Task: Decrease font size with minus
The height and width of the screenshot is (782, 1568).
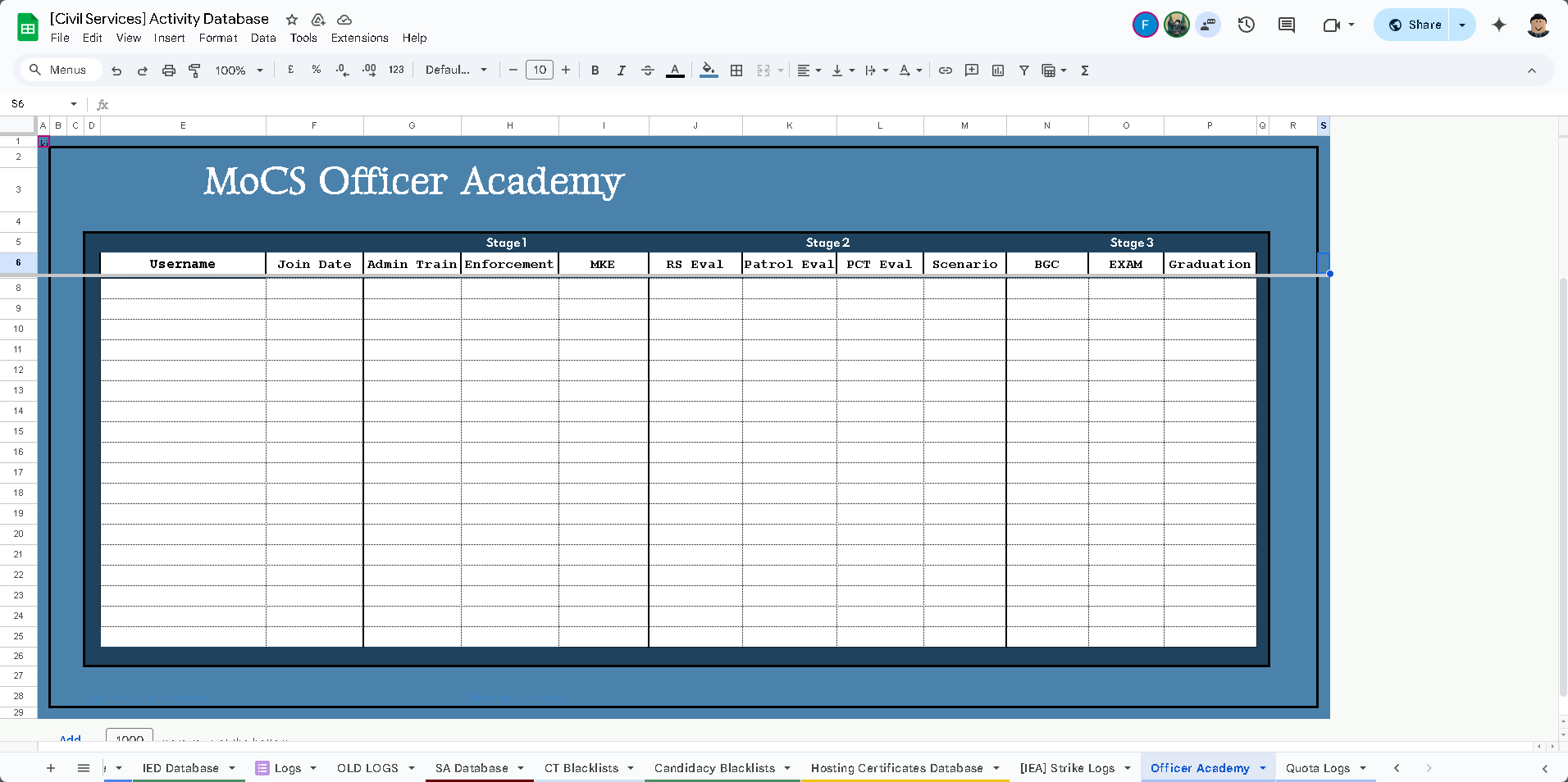Action: coord(513,70)
